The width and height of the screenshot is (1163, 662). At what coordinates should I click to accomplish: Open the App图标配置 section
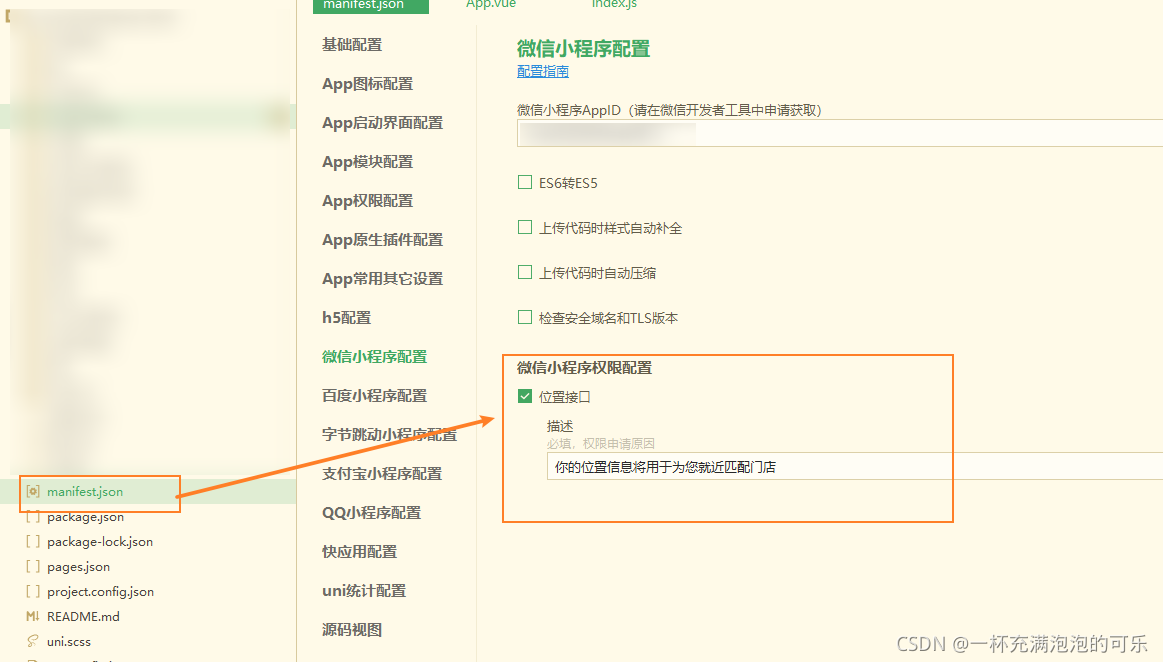pyautogui.click(x=368, y=84)
